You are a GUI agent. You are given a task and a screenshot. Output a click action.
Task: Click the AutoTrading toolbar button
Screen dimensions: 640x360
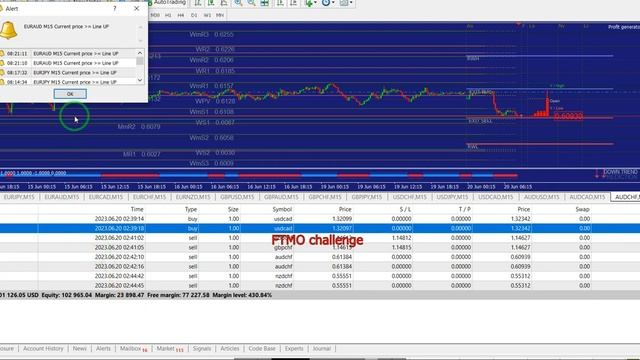[167, 2]
